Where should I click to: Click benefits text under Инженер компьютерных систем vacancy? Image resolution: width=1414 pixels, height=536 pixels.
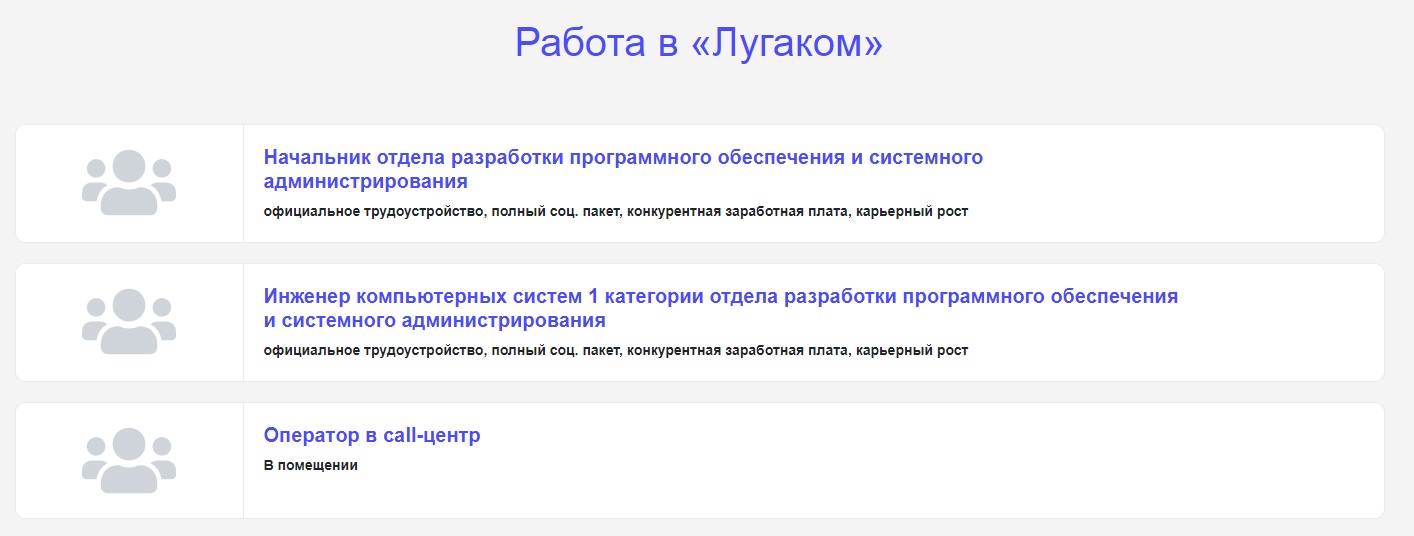616,351
